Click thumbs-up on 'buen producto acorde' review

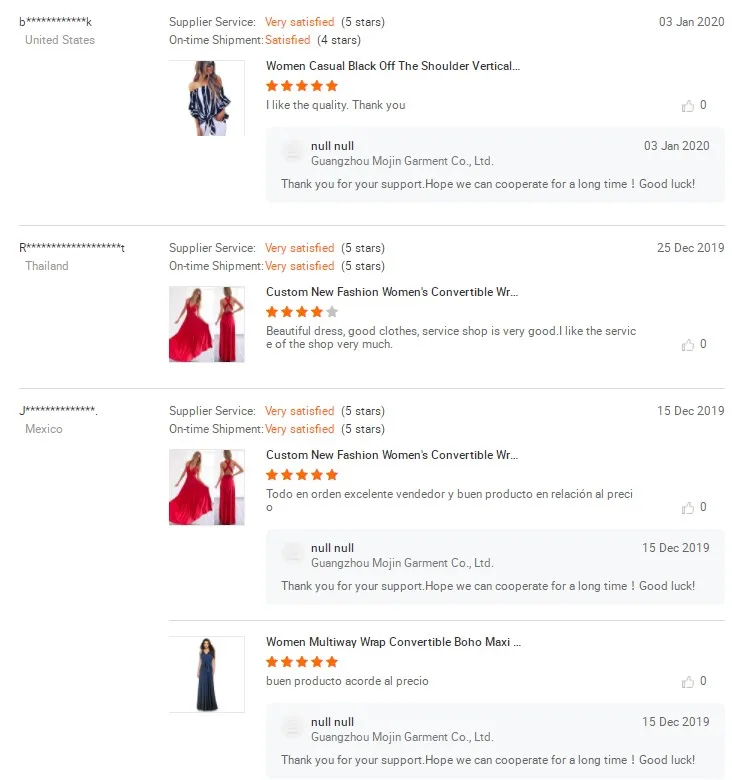tap(688, 682)
